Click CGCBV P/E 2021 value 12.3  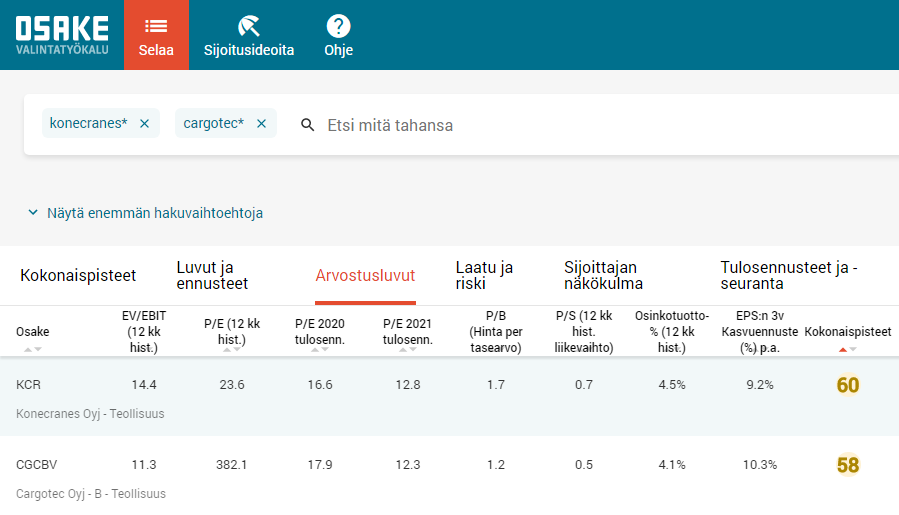point(408,465)
